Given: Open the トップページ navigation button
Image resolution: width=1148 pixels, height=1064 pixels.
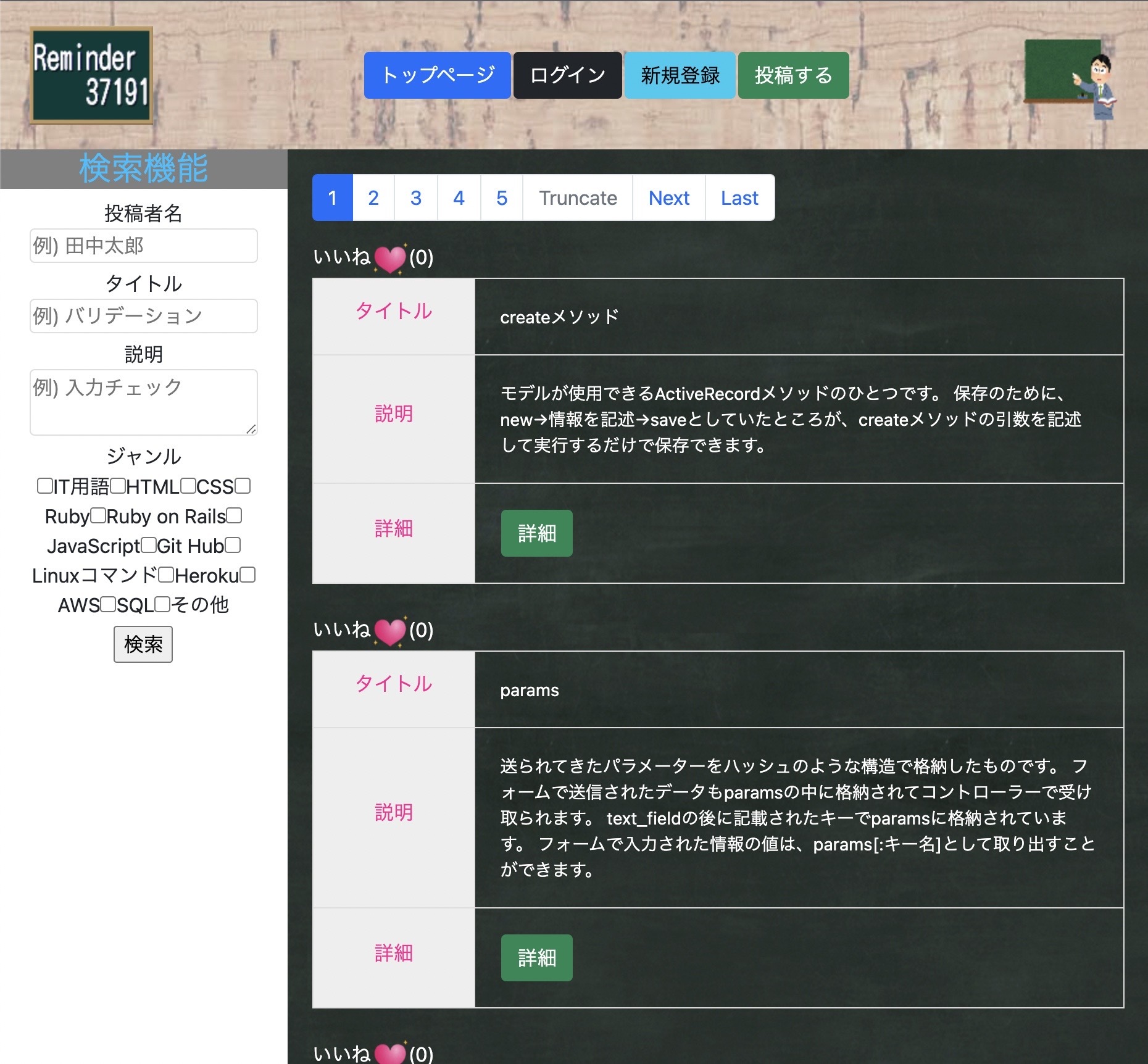Looking at the screenshot, I should [438, 75].
